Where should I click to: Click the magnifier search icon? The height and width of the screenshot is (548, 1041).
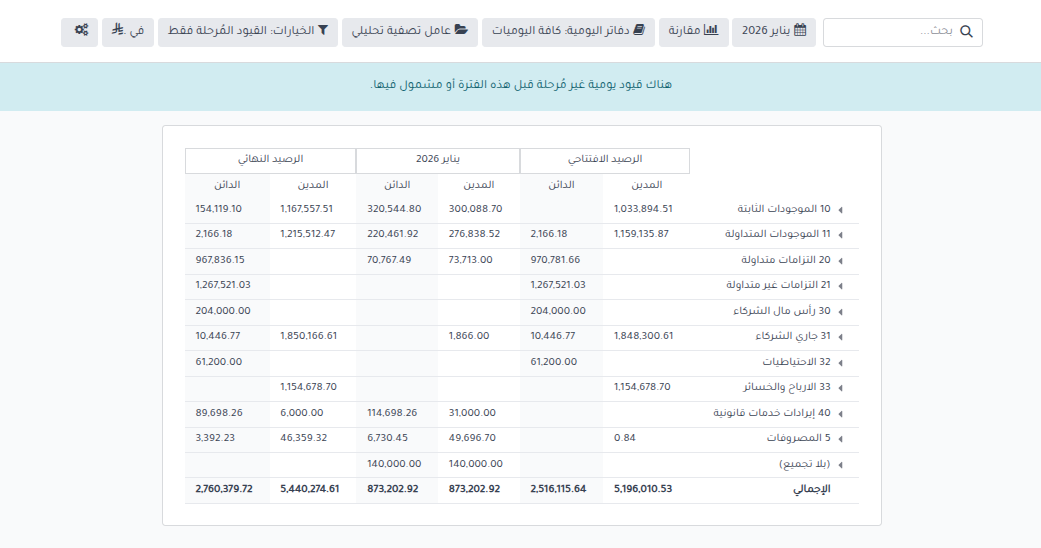966,32
